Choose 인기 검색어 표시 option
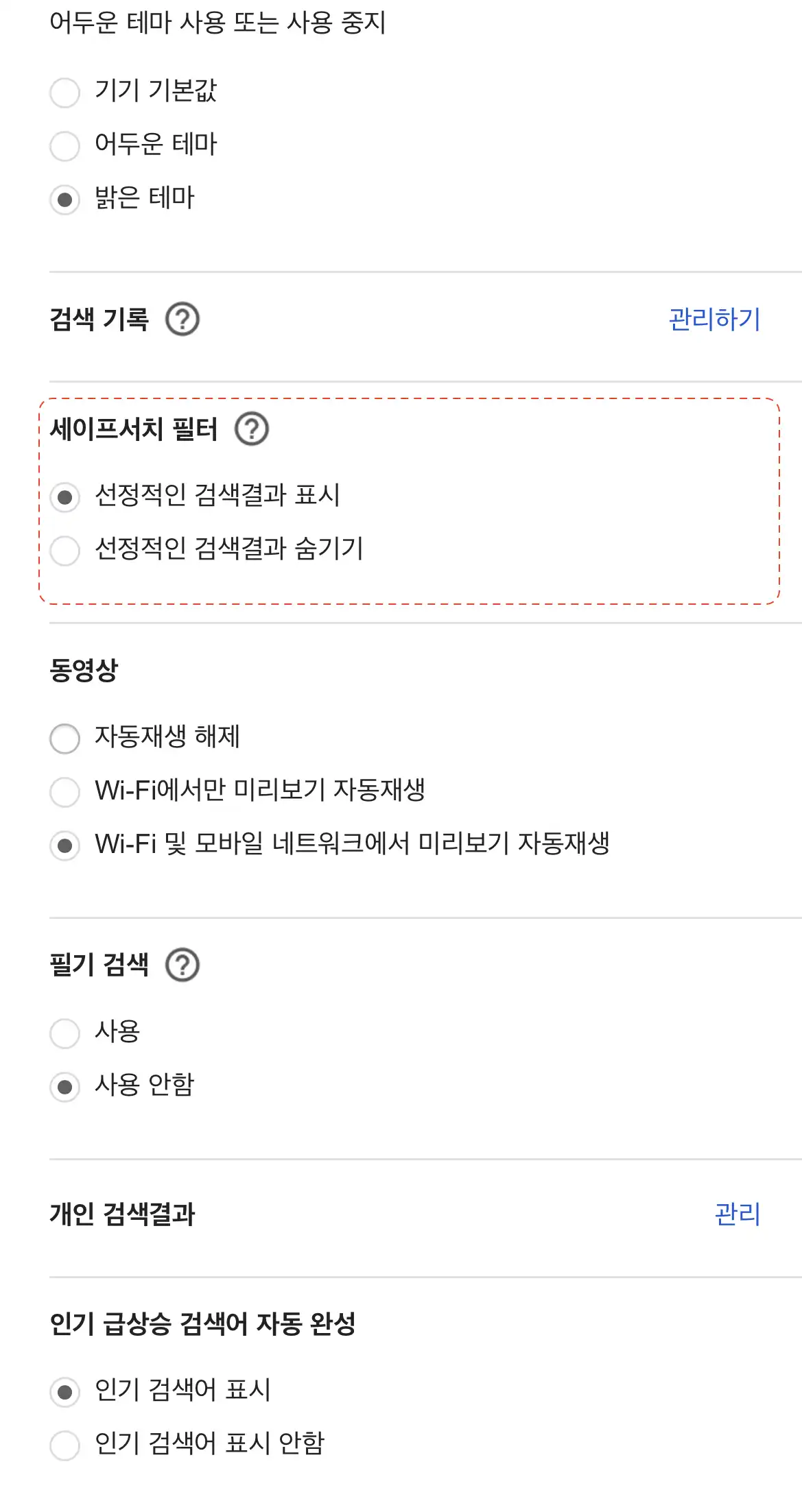 point(64,1391)
